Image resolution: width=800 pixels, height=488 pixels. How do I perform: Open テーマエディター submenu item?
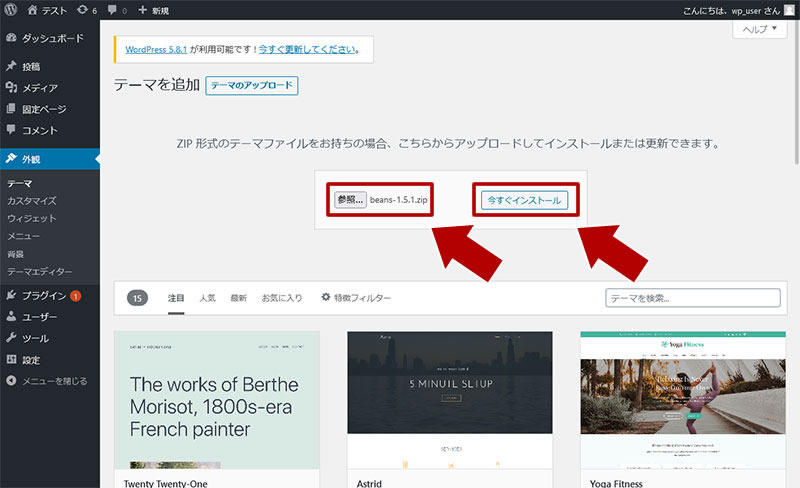[x=39, y=272]
